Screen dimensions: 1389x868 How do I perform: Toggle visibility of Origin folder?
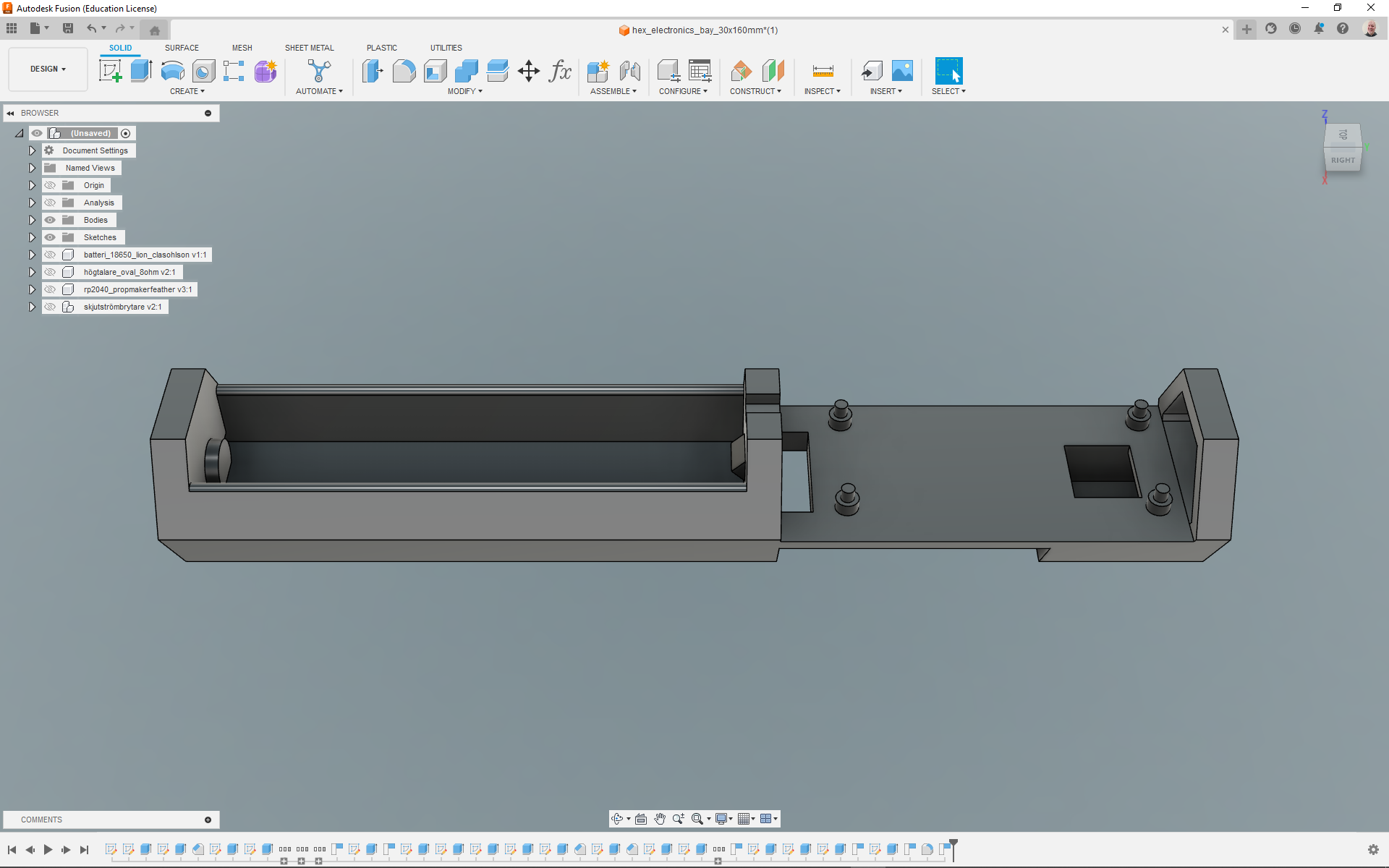pos(50,185)
